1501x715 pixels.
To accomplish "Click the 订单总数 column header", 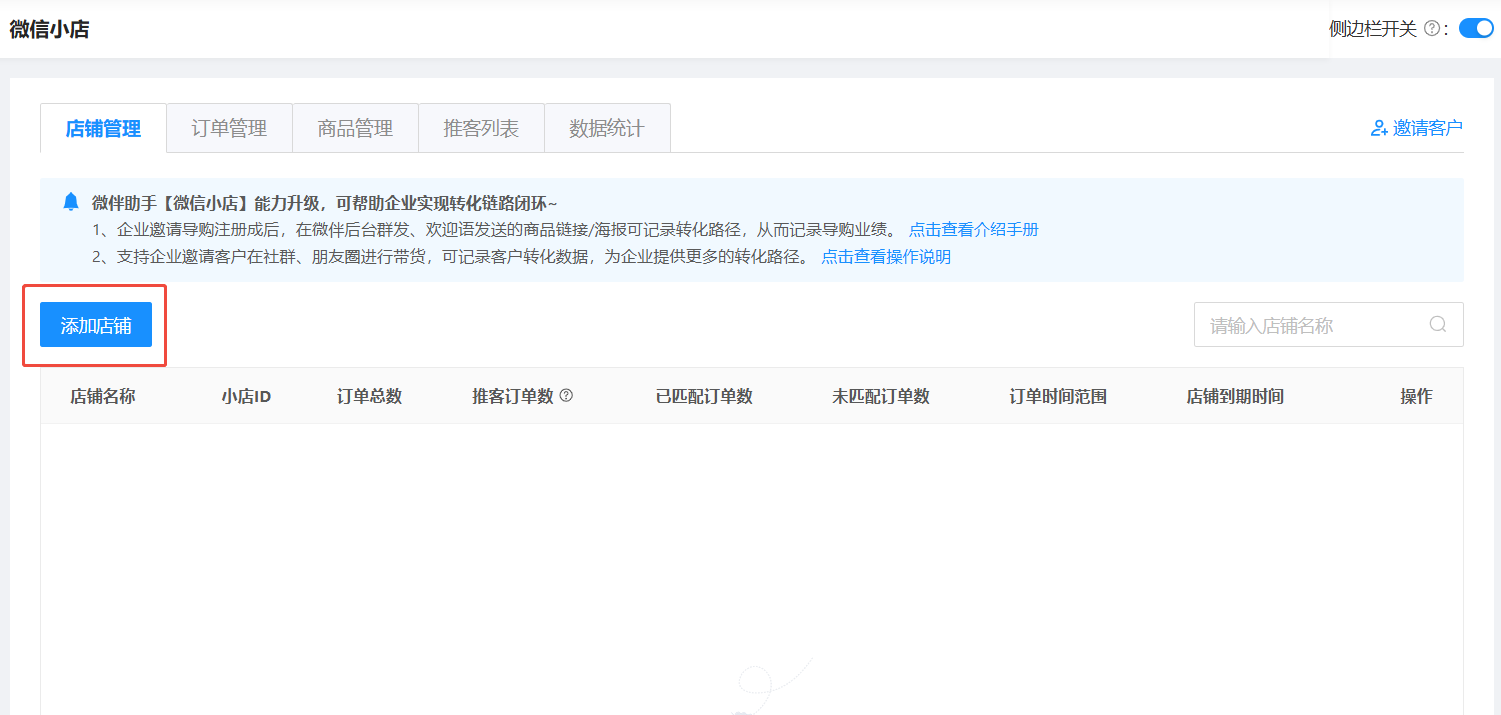I will 369,396.
